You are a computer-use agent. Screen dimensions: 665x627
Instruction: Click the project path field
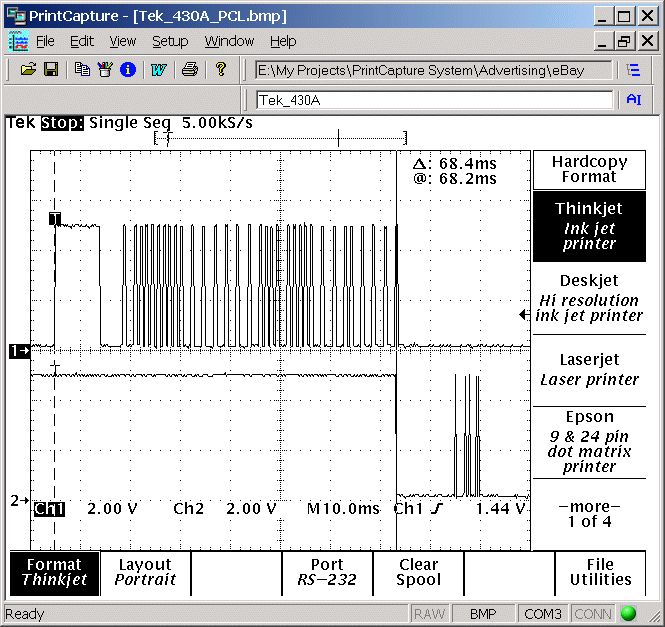434,70
